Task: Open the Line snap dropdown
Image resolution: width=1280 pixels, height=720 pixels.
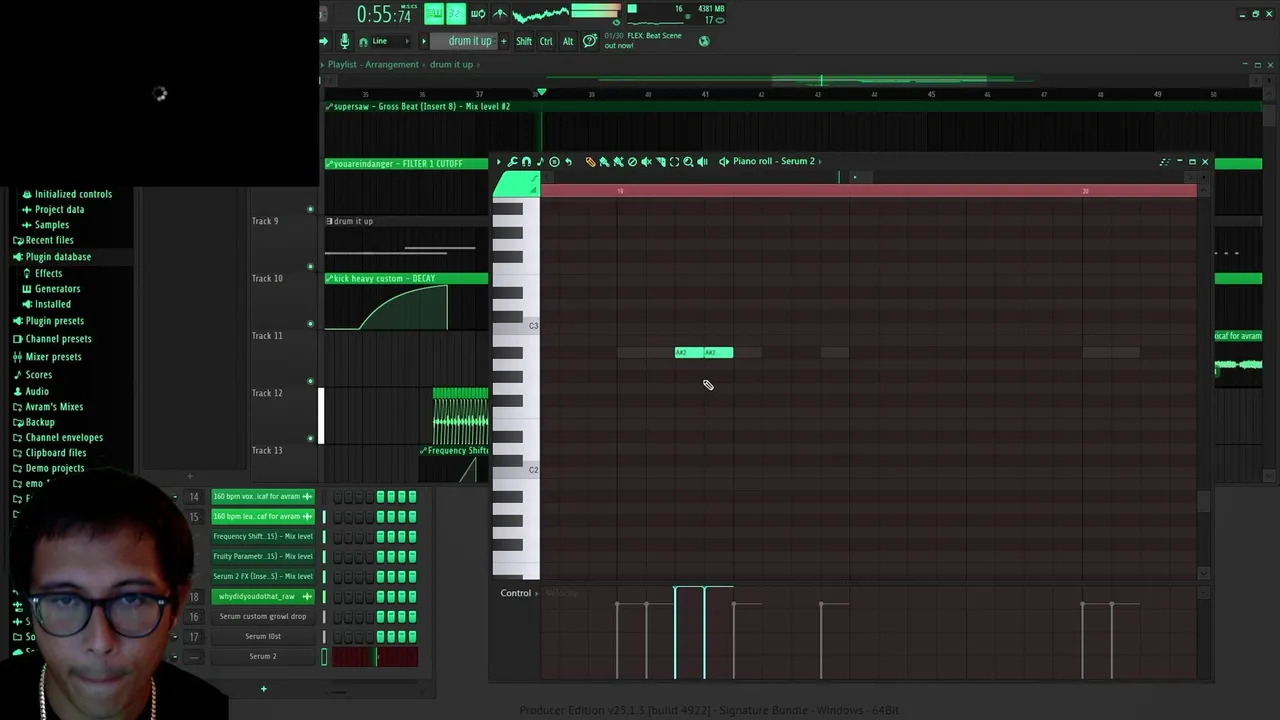Action: click(391, 41)
